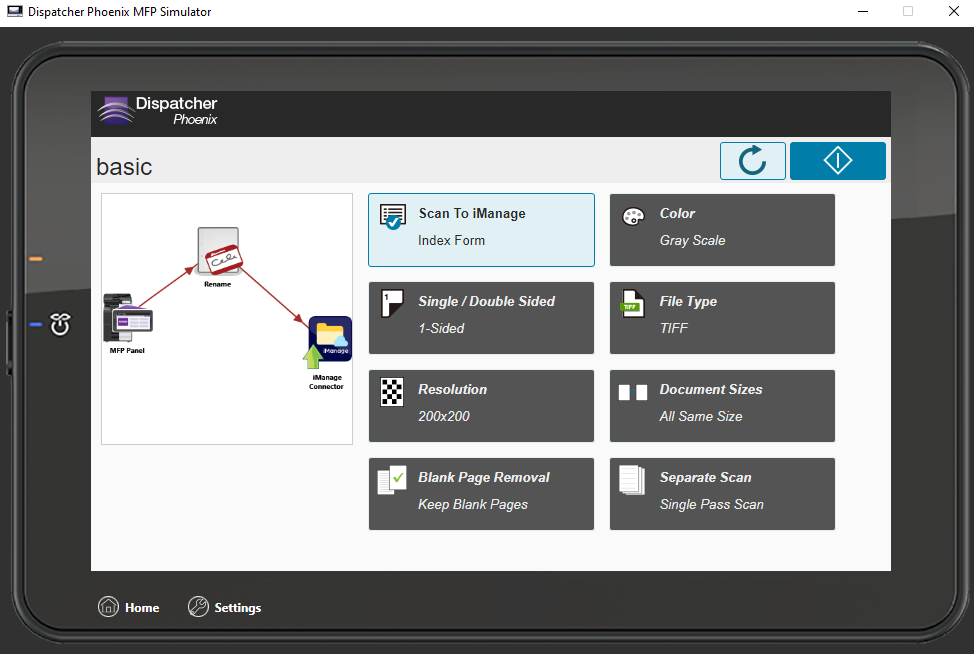
Task: Click the palette icon on the Color tile
Action: (633, 213)
